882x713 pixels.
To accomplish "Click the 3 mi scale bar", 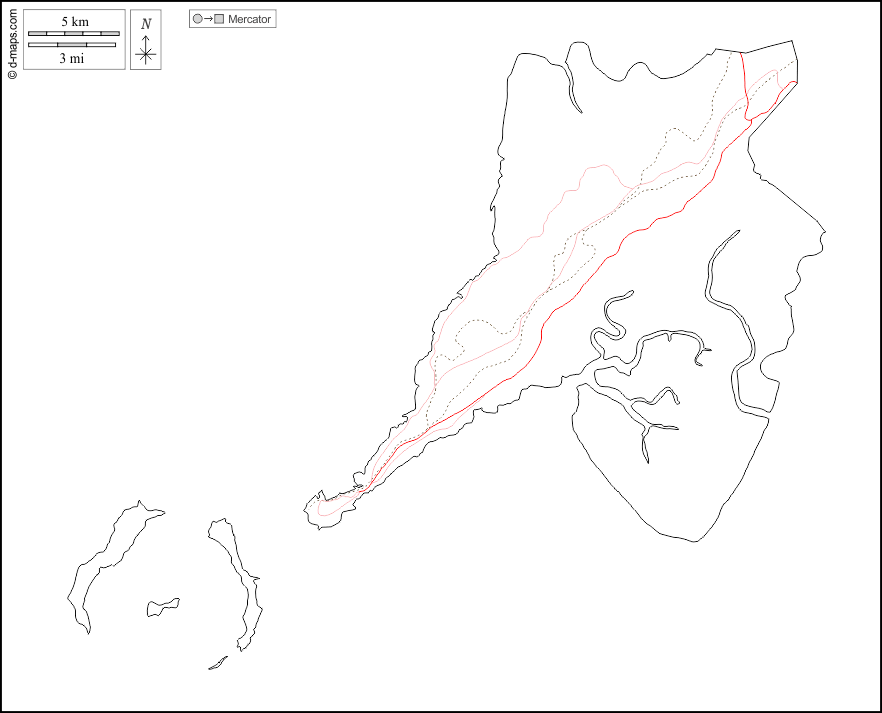I will 73,45.
